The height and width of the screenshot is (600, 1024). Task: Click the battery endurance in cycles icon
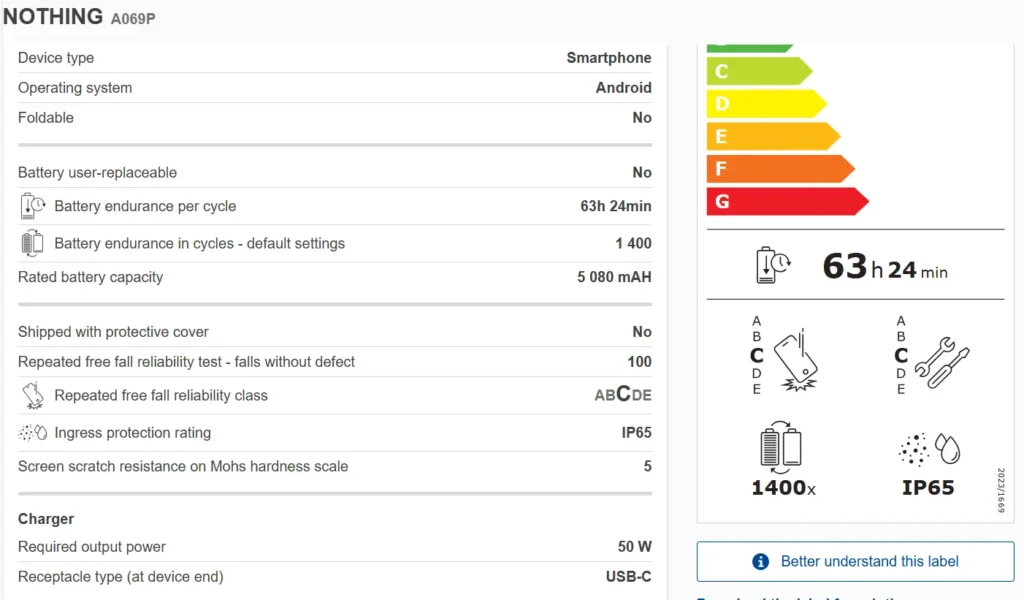click(33, 243)
